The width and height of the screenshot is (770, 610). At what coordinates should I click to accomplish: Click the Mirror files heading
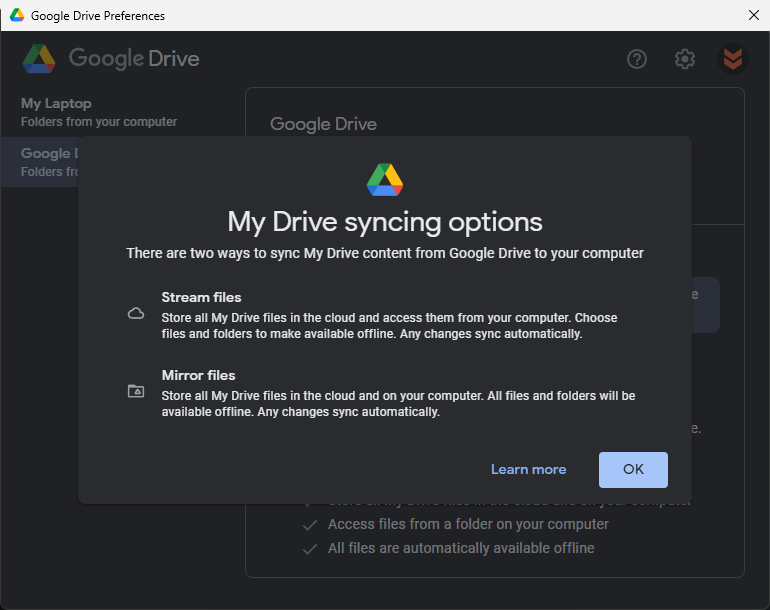coord(198,375)
